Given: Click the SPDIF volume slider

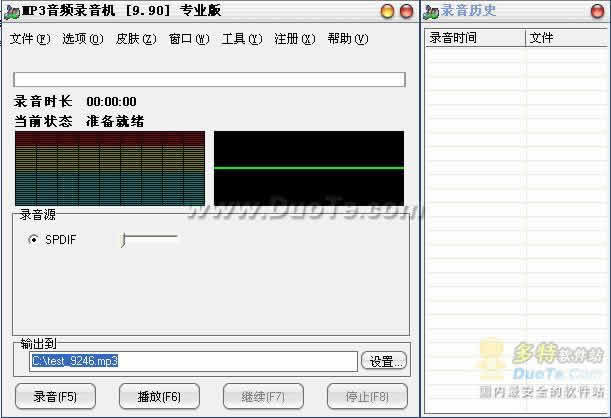Looking at the screenshot, I should [x=149, y=239].
